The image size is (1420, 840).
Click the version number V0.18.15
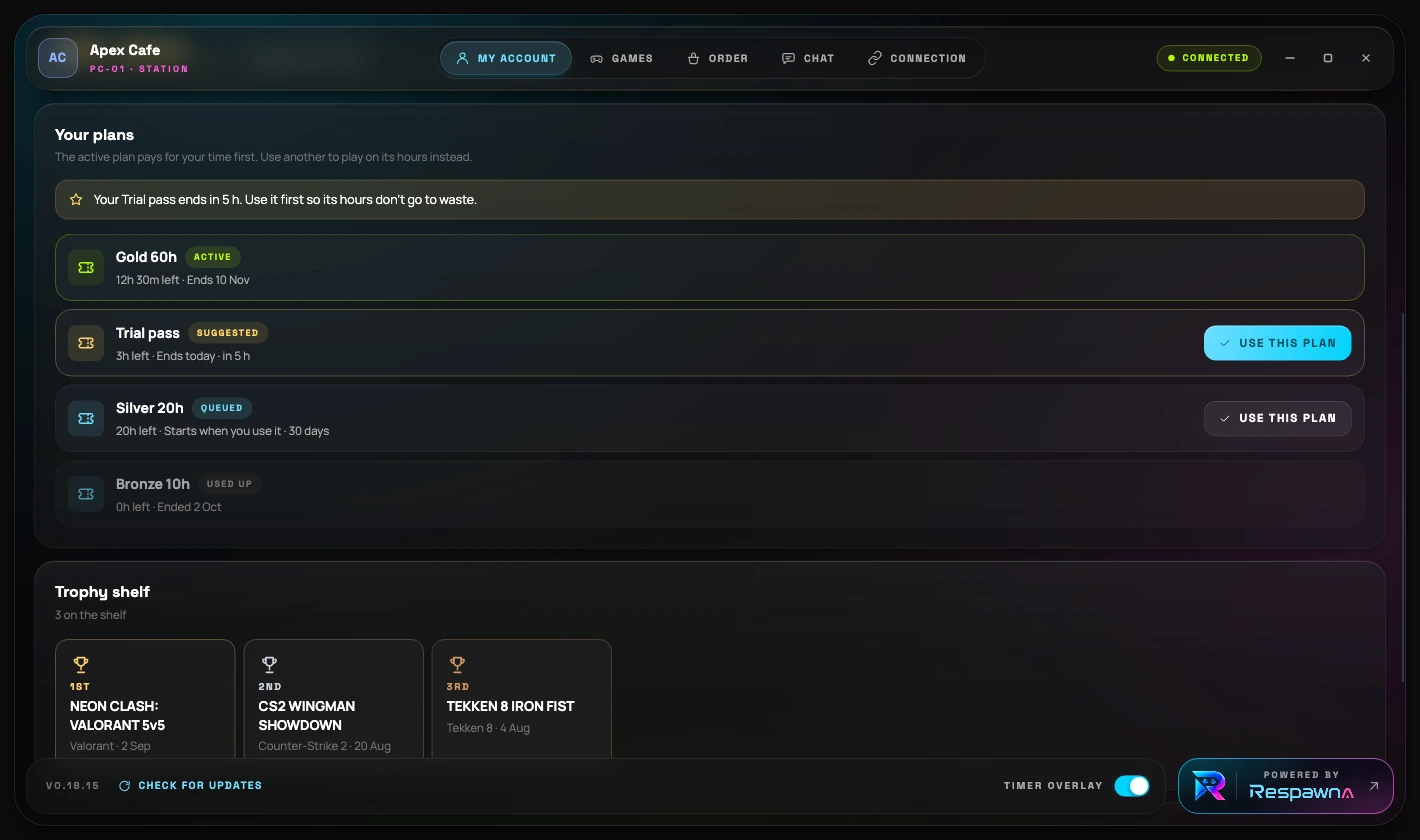pos(73,786)
